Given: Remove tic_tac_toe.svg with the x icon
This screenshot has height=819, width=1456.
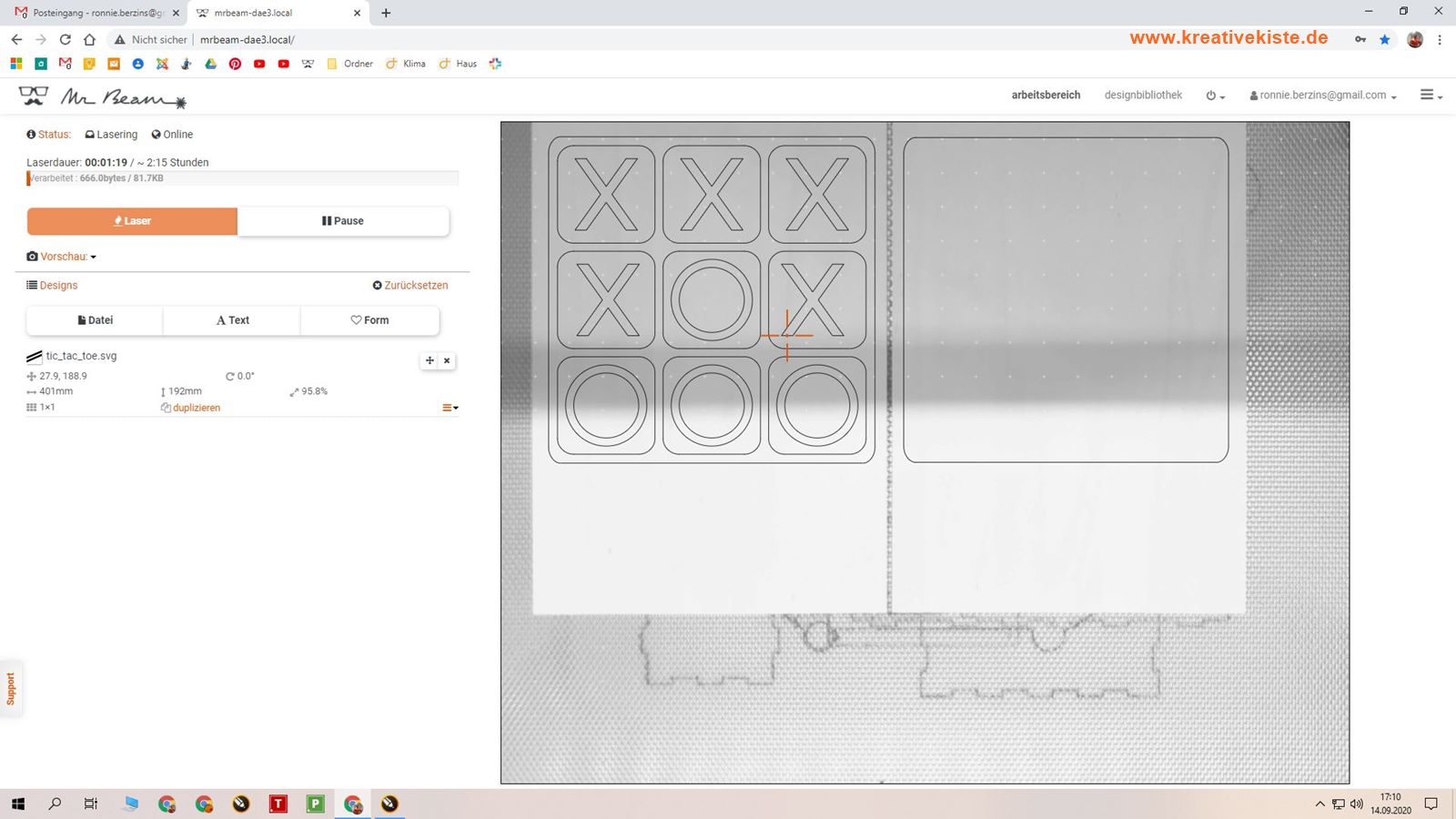Looking at the screenshot, I should [x=447, y=360].
